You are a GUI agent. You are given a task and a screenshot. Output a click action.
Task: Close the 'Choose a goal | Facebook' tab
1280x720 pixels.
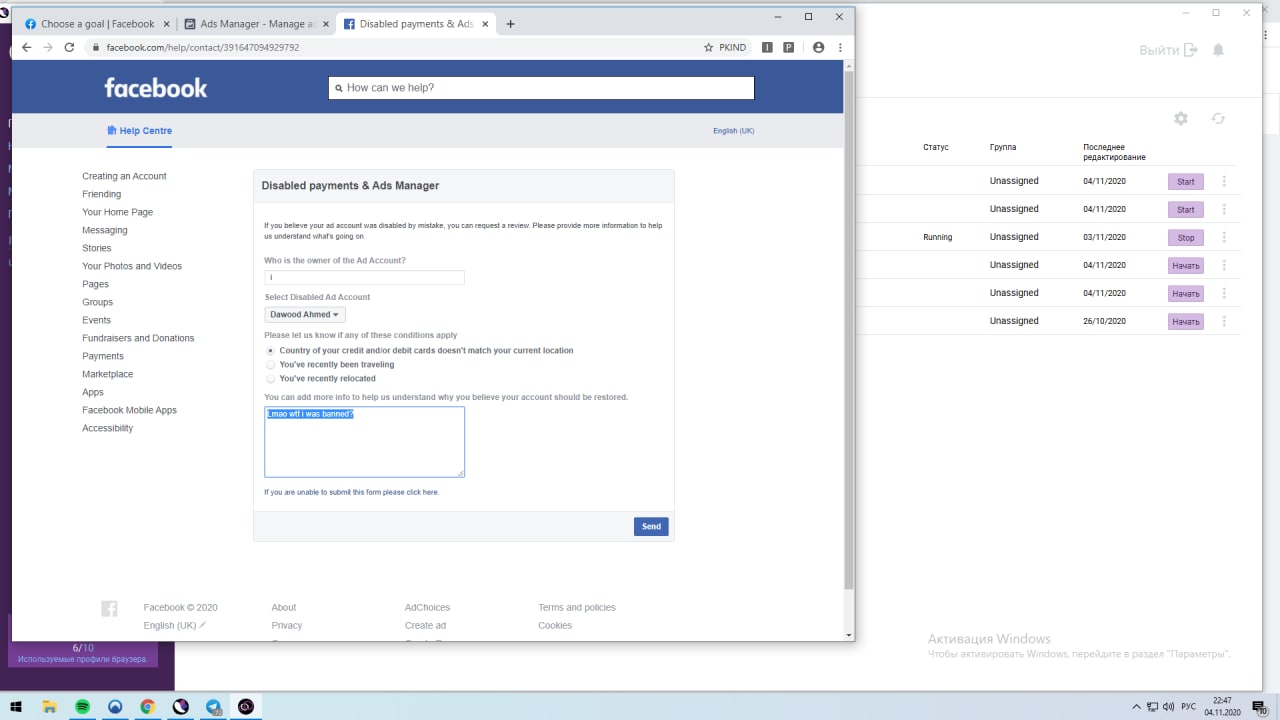coord(164,24)
